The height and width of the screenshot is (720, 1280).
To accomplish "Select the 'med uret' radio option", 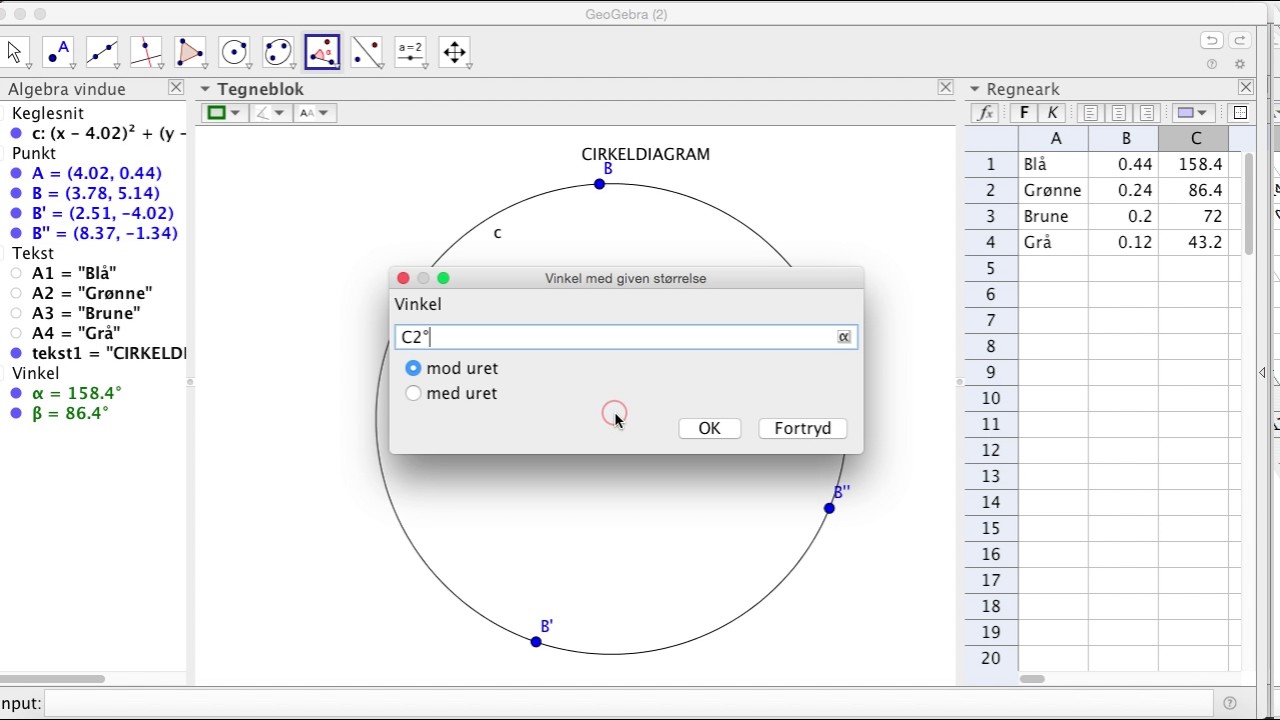I will [x=413, y=393].
